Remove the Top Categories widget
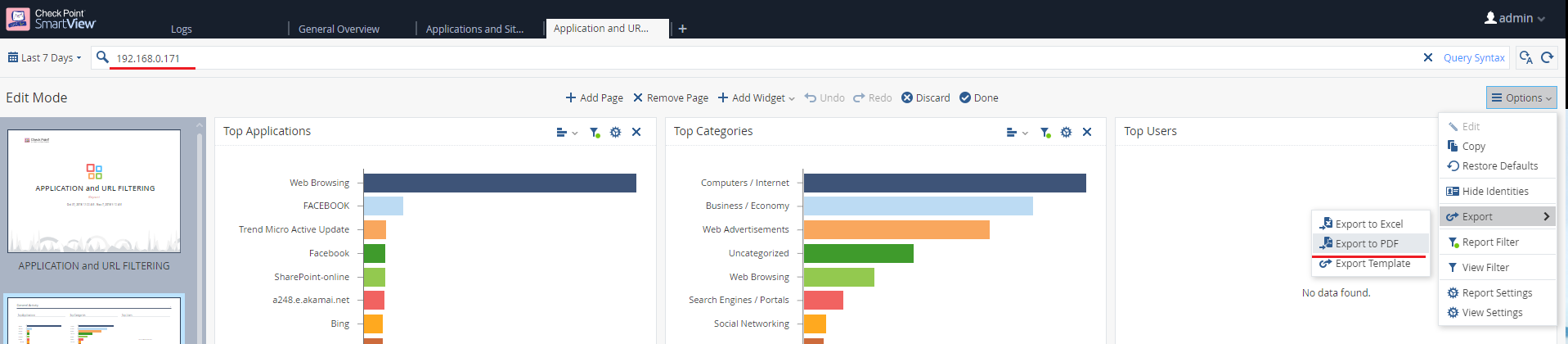Screen dimensions: 1568x344 1087,132
